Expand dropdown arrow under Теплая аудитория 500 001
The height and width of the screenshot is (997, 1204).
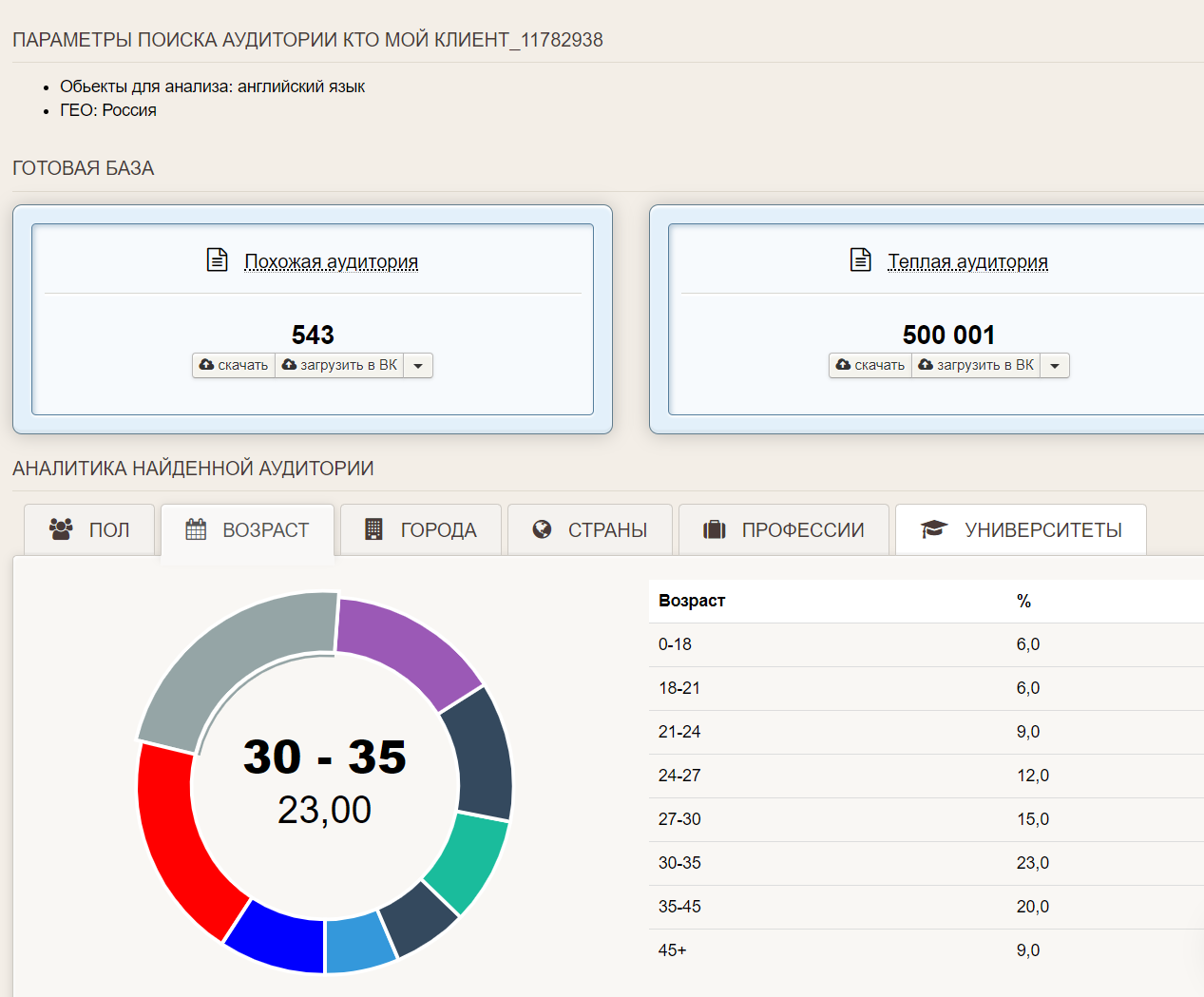[x=1055, y=366]
